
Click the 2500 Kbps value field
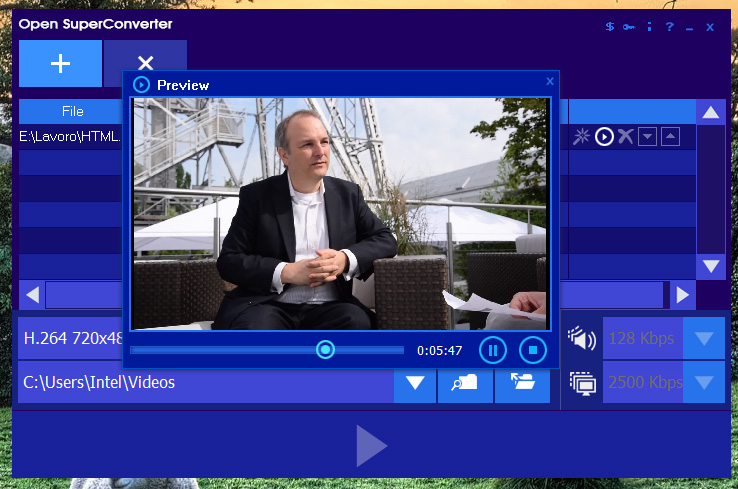[x=642, y=382]
